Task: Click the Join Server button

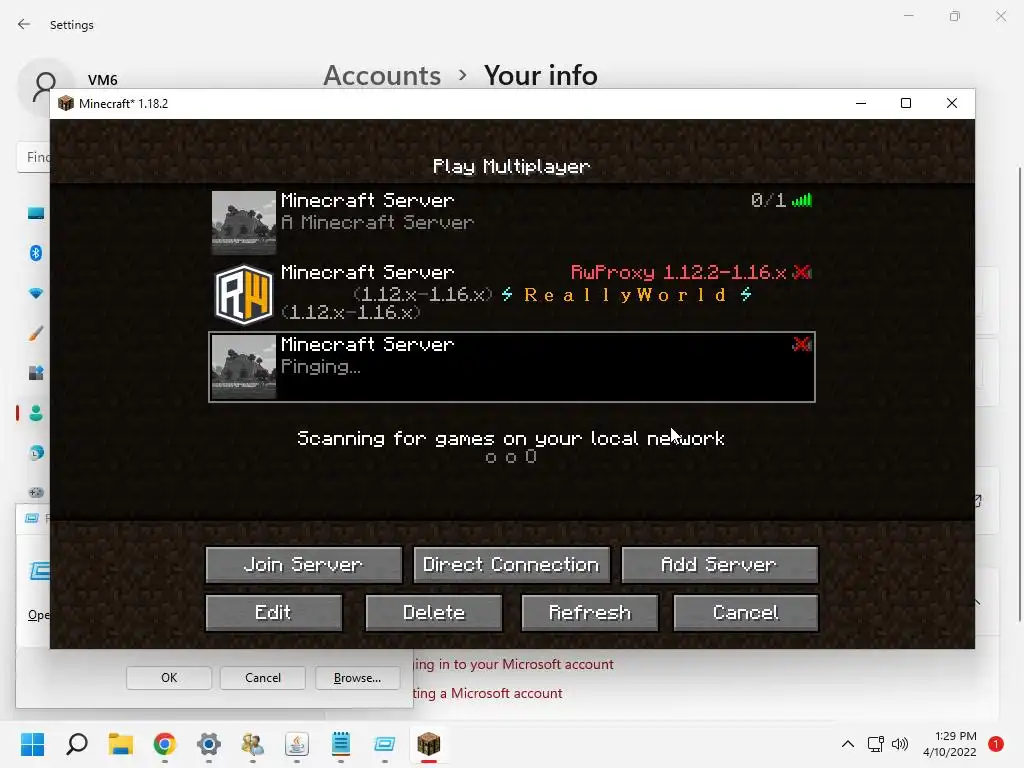Action: click(x=304, y=564)
